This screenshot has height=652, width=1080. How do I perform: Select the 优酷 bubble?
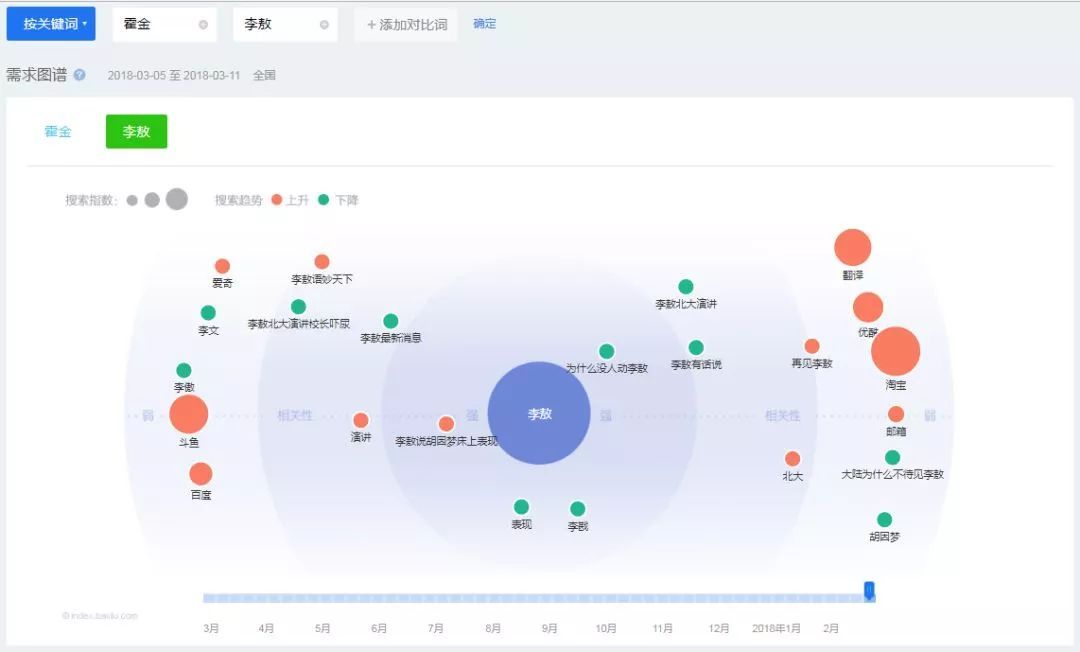click(x=868, y=307)
